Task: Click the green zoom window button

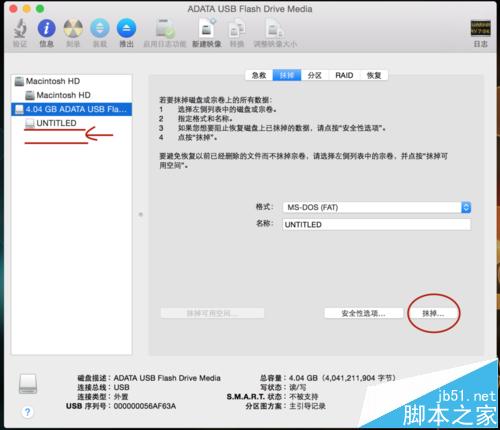Action: (40, 9)
